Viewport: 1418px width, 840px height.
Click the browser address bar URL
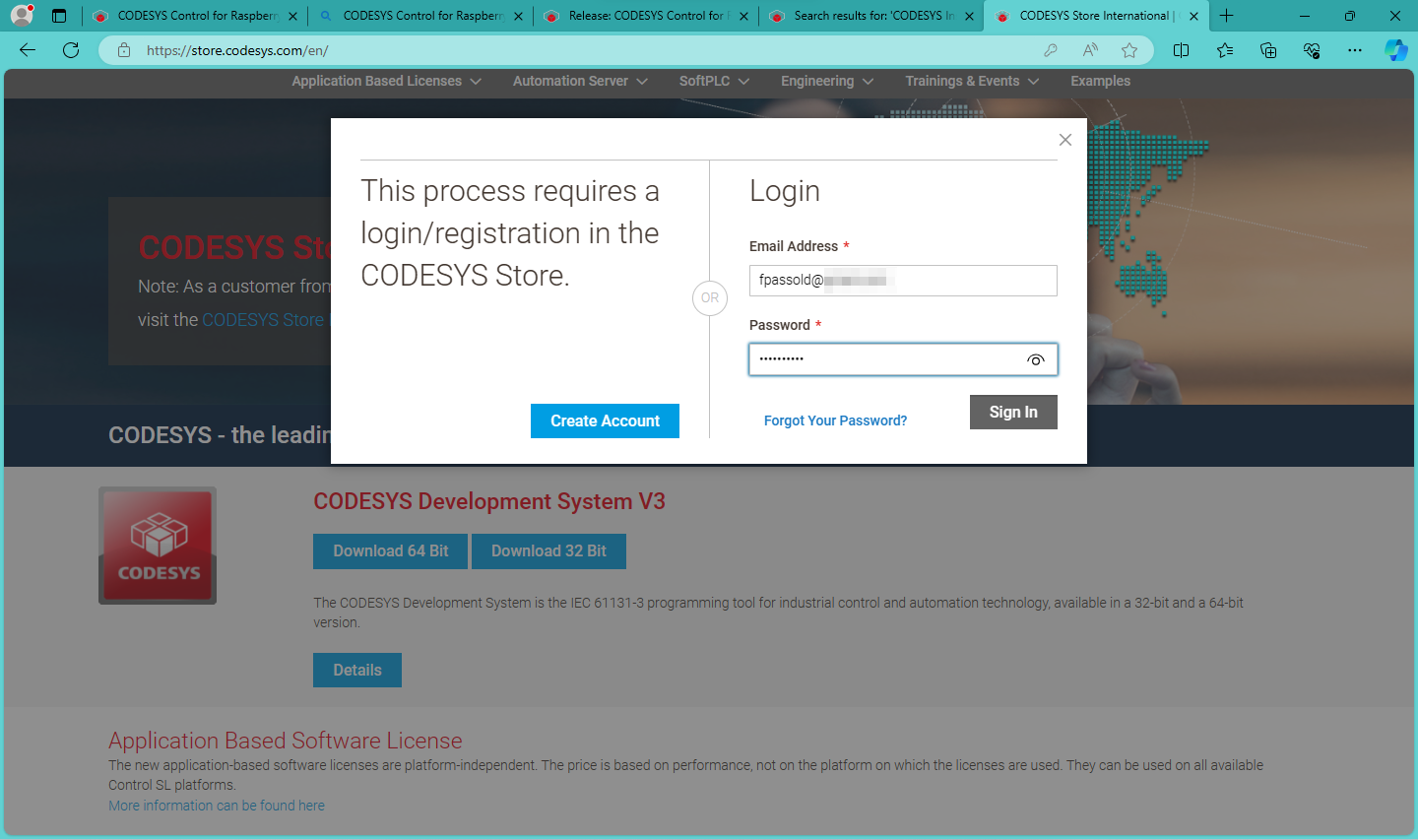tap(237, 50)
